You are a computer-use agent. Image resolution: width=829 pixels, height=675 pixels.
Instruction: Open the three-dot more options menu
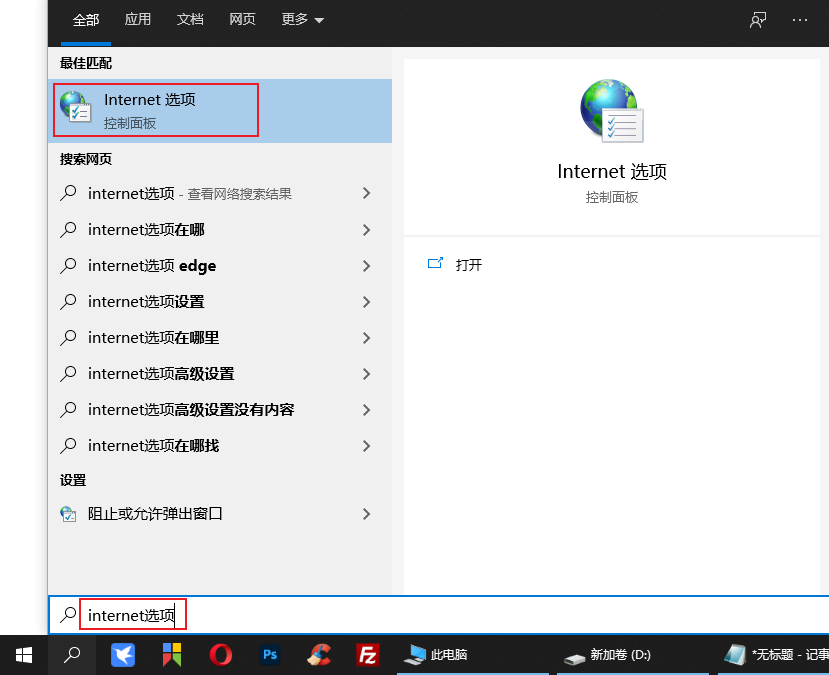(799, 20)
